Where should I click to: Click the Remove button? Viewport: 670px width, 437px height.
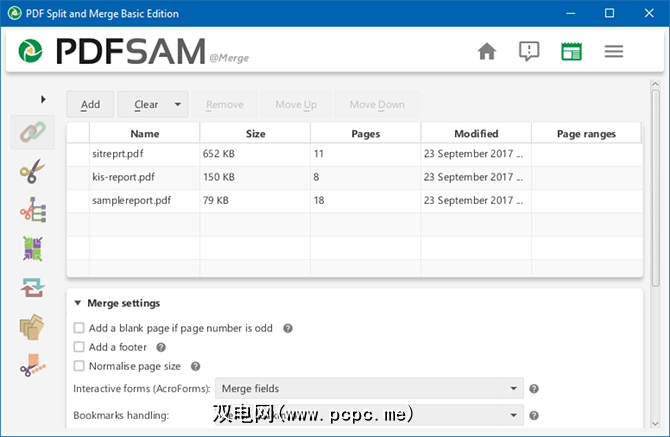click(225, 104)
